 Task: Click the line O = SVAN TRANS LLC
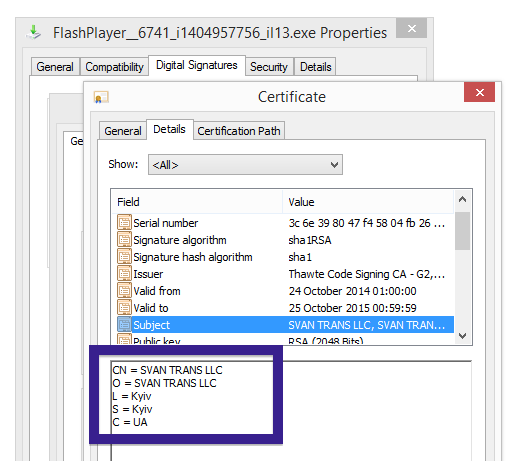pyautogui.click(x=164, y=383)
